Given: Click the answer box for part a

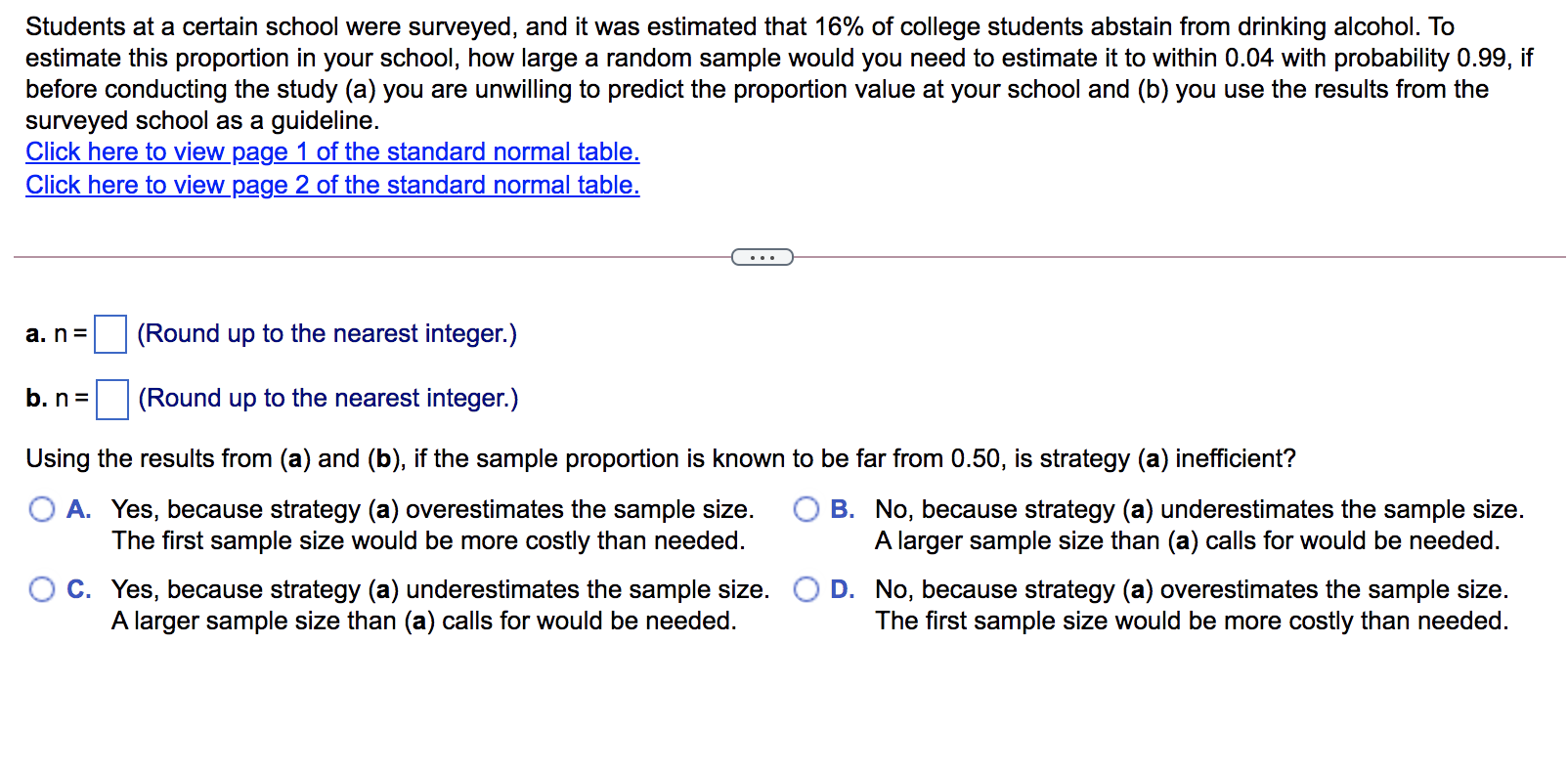Looking at the screenshot, I should click(110, 334).
